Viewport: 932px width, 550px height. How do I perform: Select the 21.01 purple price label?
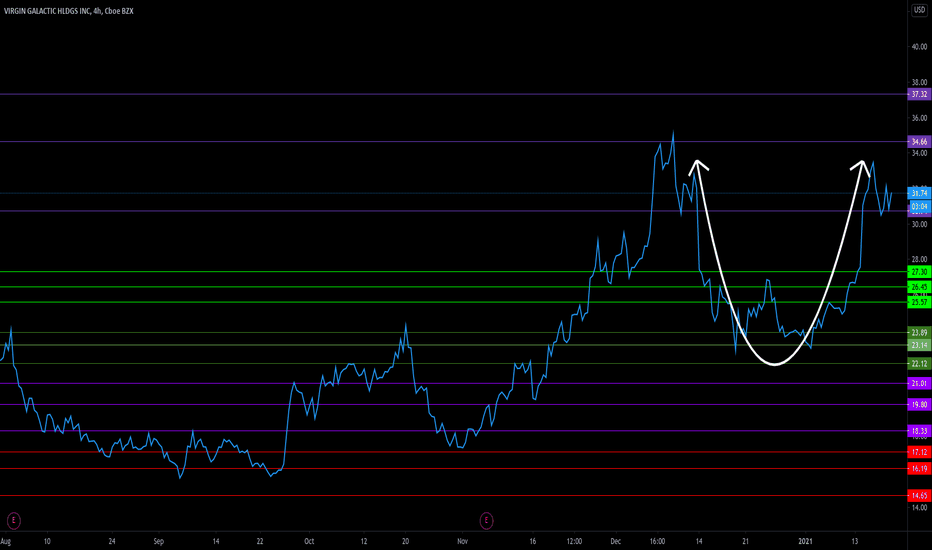919,384
